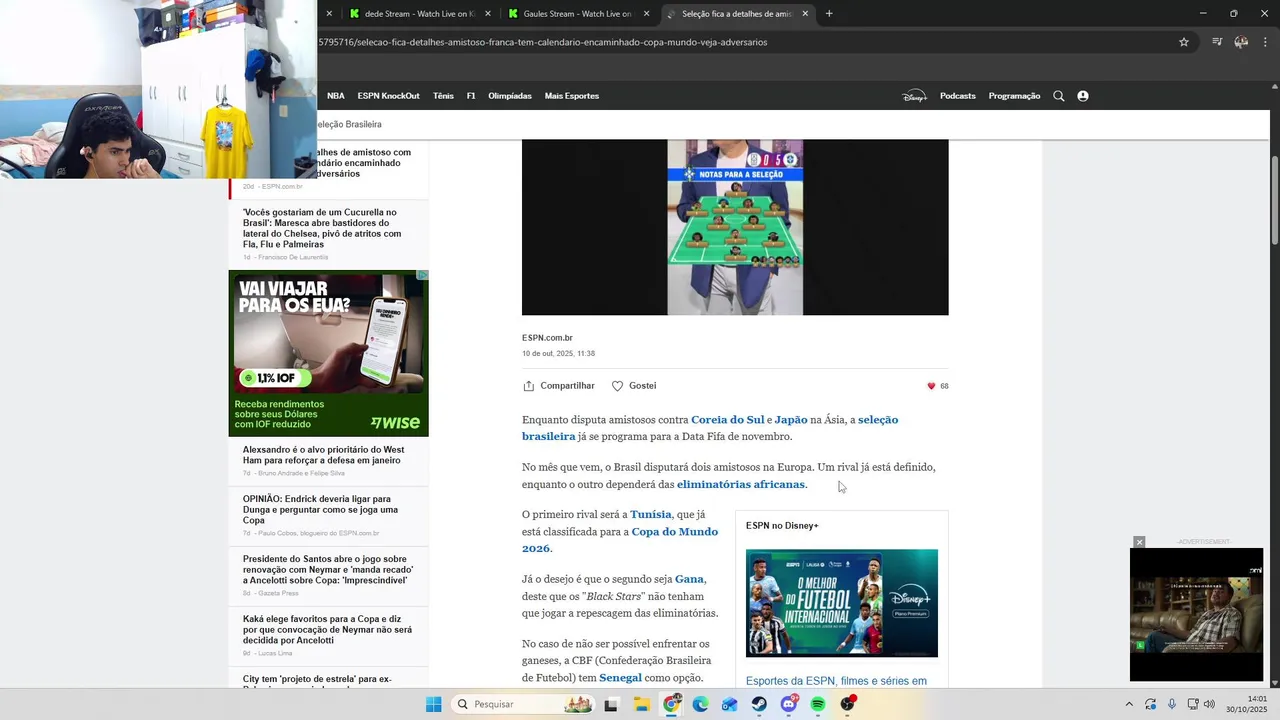Open the Tênis section
Image resolution: width=1280 pixels, height=720 pixels.
click(443, 96)
